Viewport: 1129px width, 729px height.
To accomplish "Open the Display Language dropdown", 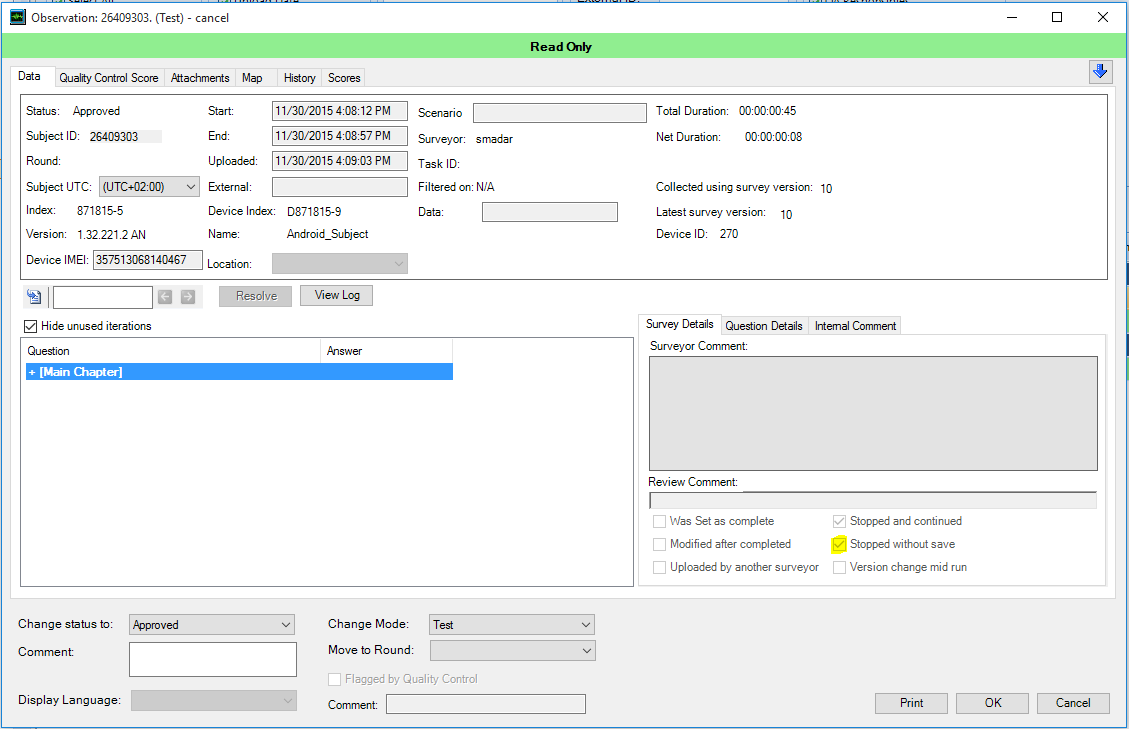I will (x=214, y=700).
